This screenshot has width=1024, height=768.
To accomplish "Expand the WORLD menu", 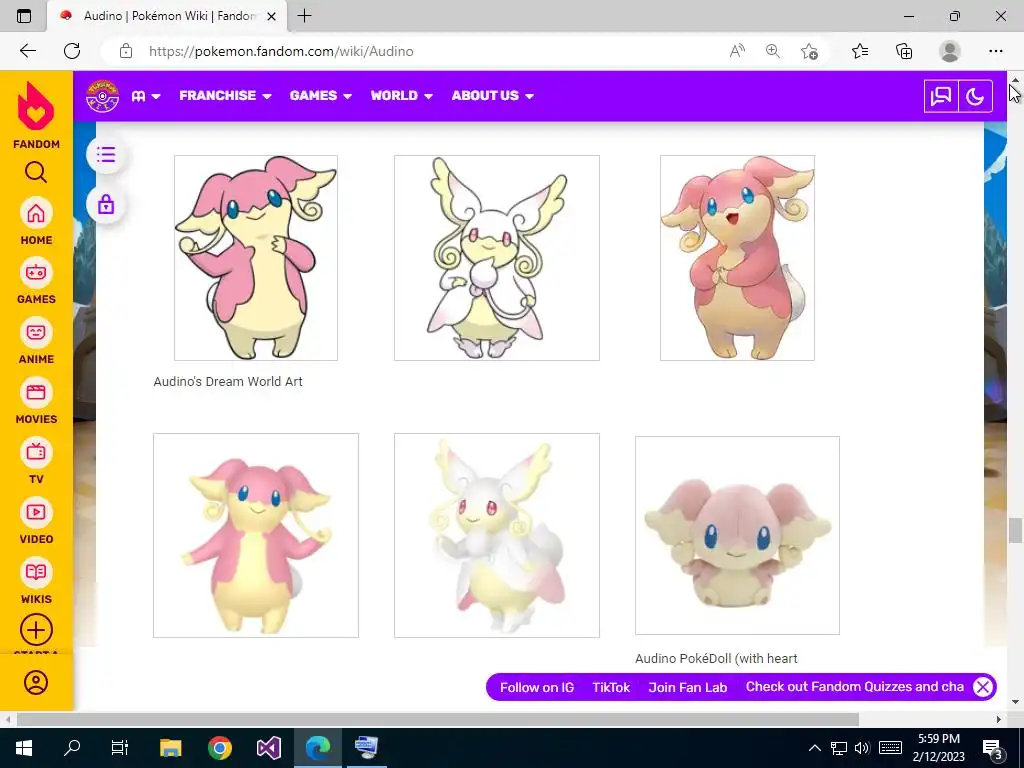I will point(402,95).
